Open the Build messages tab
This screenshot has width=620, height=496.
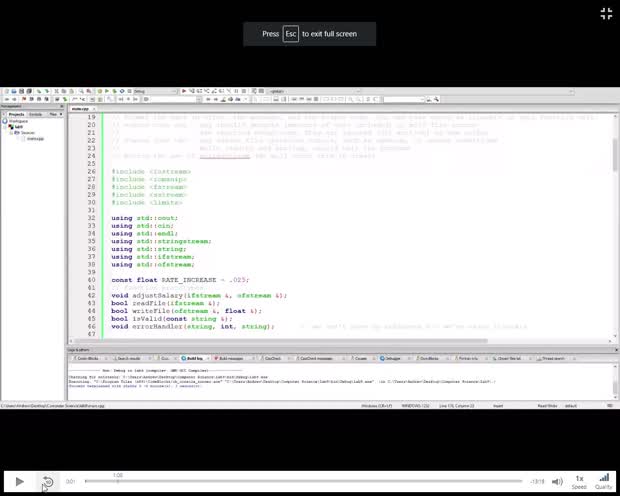230,358
